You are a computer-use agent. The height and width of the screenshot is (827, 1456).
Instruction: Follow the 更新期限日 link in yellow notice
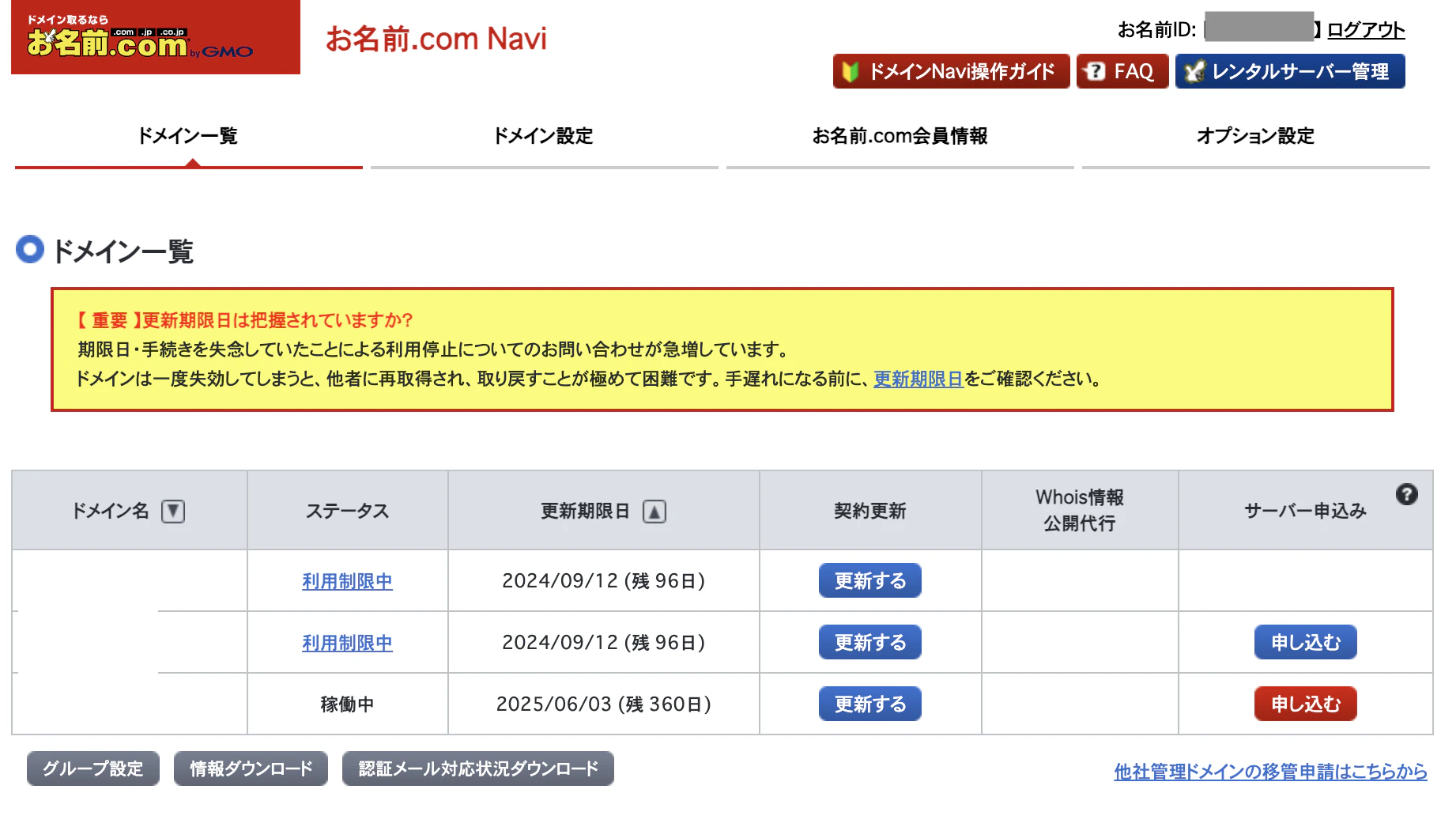(x=918, y=379)
